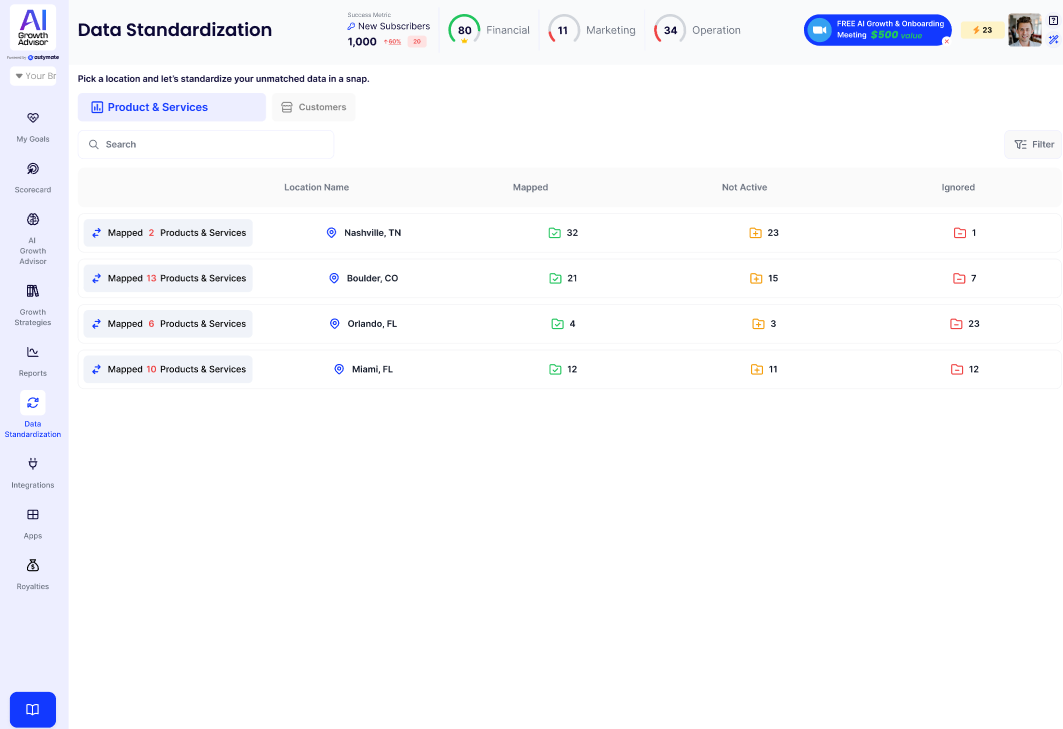Click the magic wand icon
This screenshot has width=1063, height=729.
[x=1053, y=40]
